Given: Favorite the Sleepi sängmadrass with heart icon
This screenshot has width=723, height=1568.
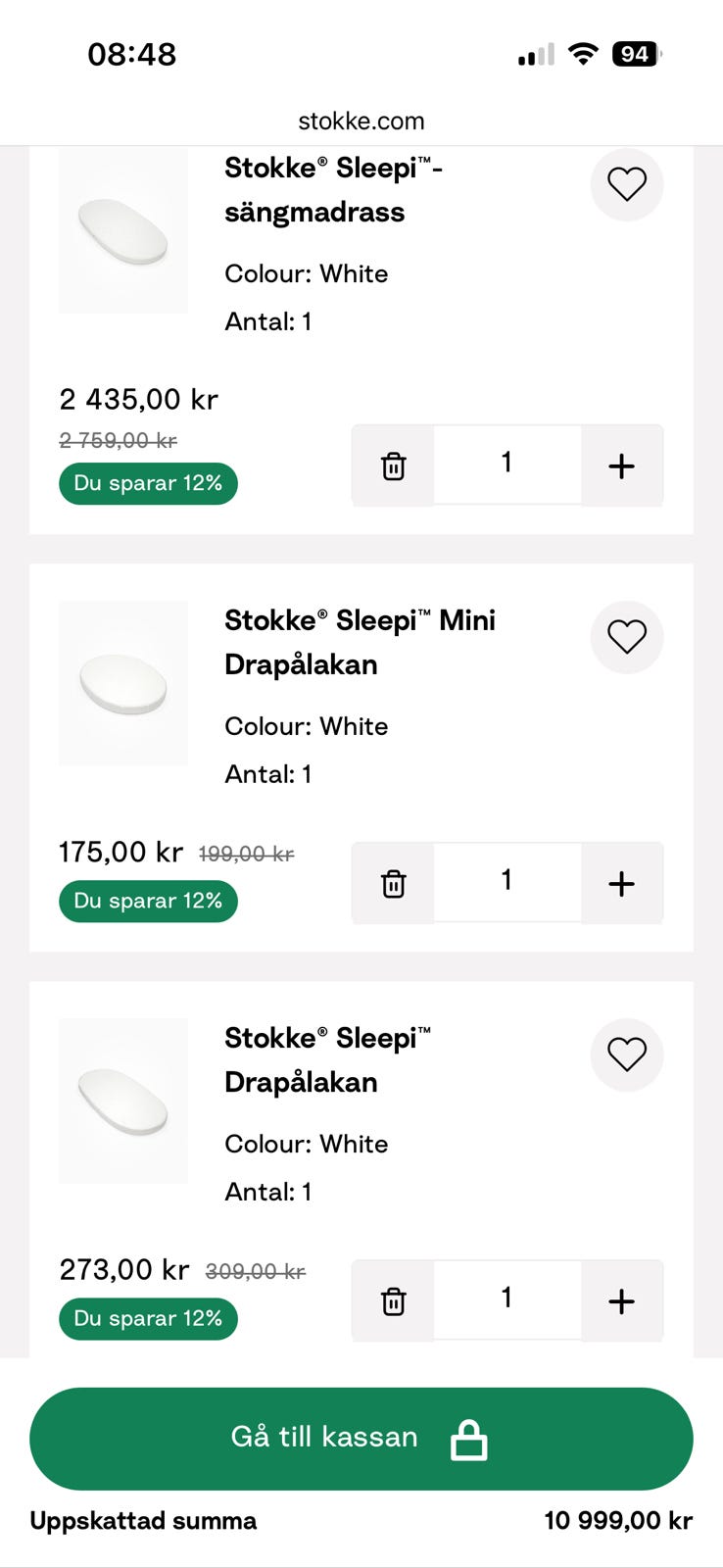Looking at the screenshot, I should click(x=627, y=184).
